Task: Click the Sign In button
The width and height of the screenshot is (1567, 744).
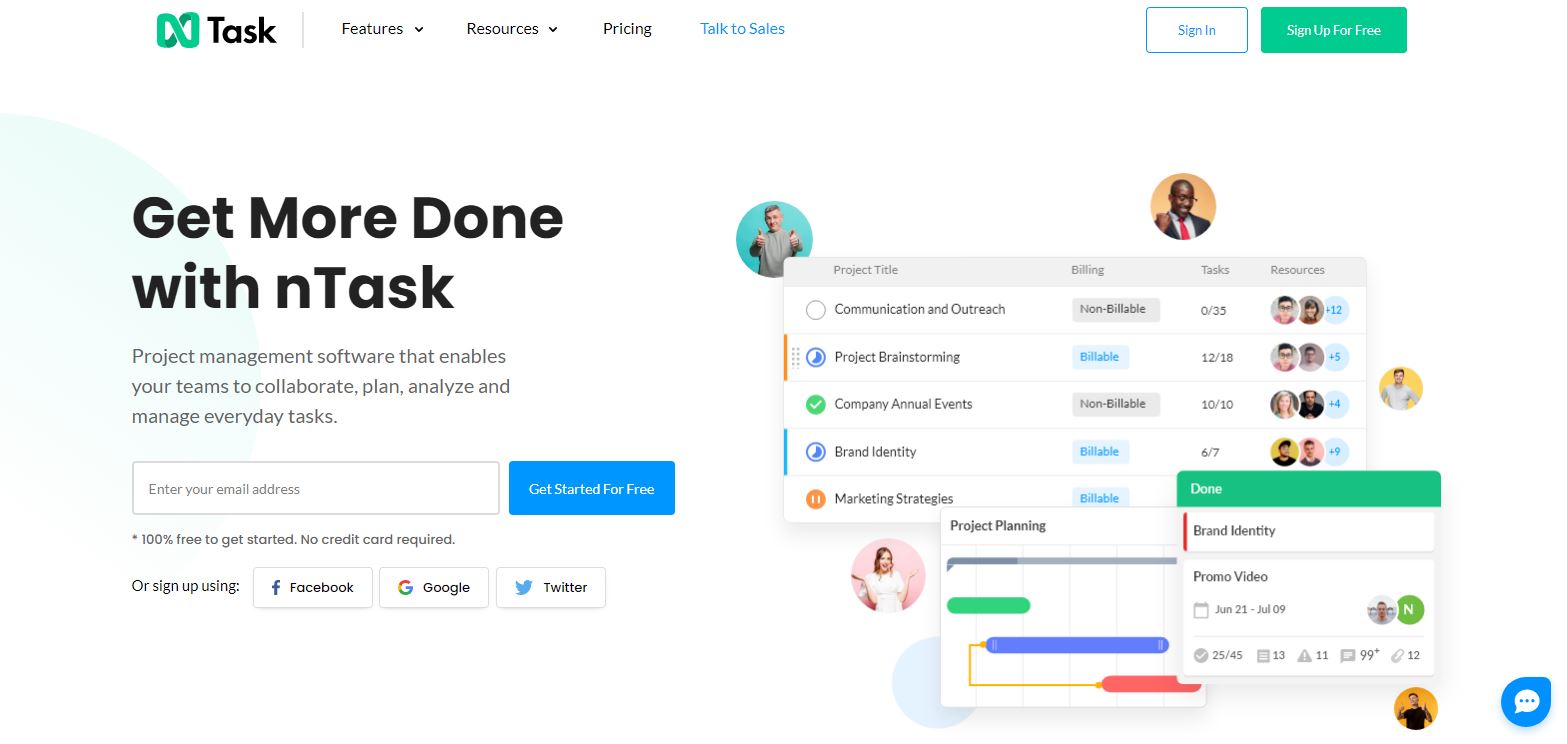Action: (x=1196, y=30)
